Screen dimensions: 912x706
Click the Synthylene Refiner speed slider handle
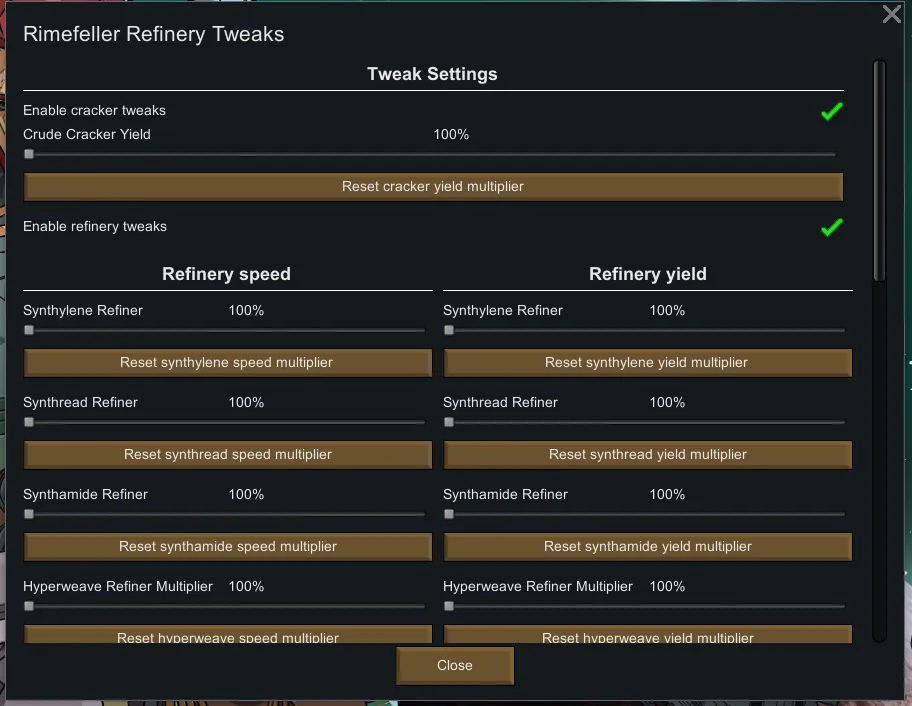[x=29, y=330]
